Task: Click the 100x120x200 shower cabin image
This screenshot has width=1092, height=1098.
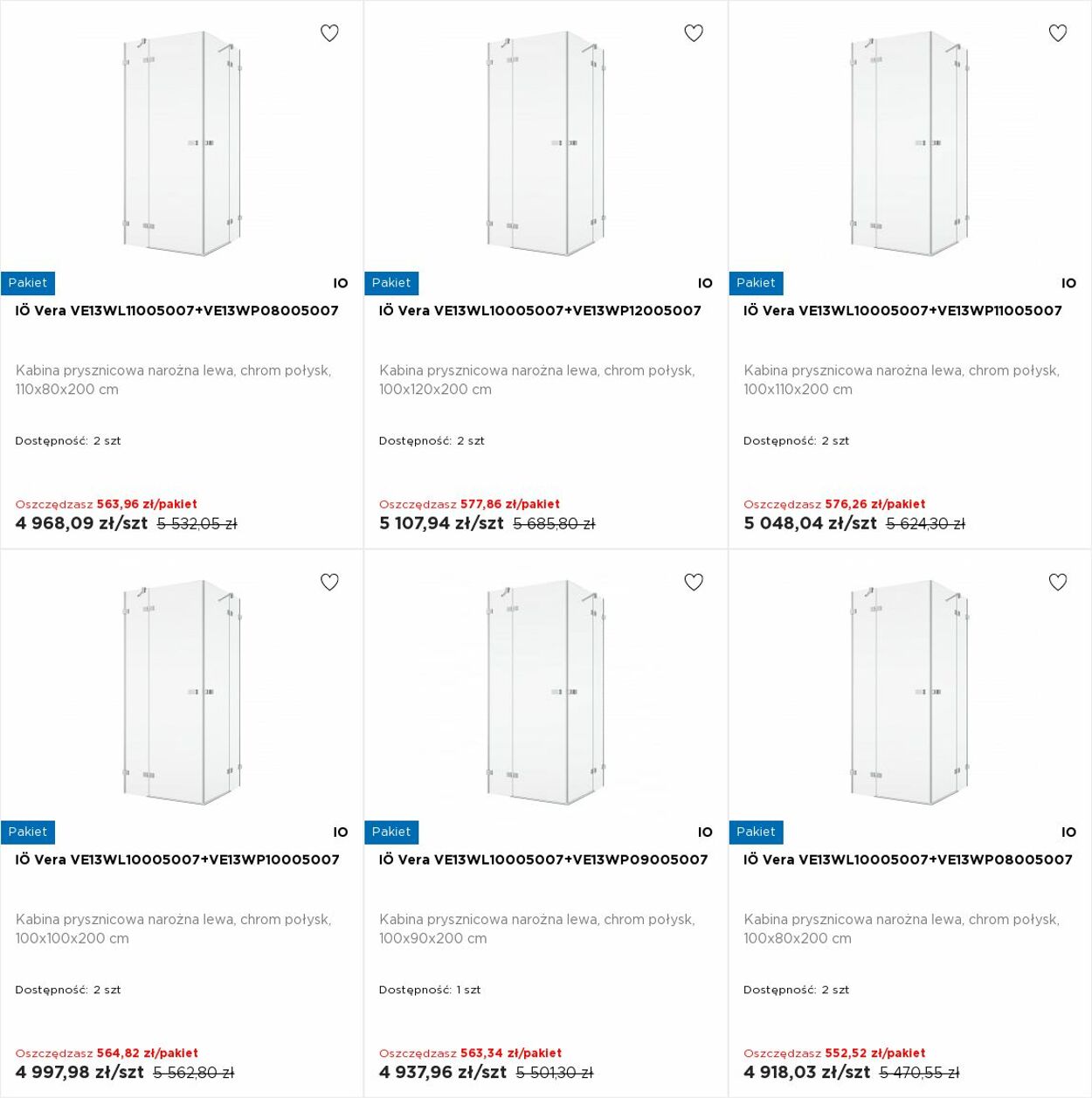Action: coord(546,144)
